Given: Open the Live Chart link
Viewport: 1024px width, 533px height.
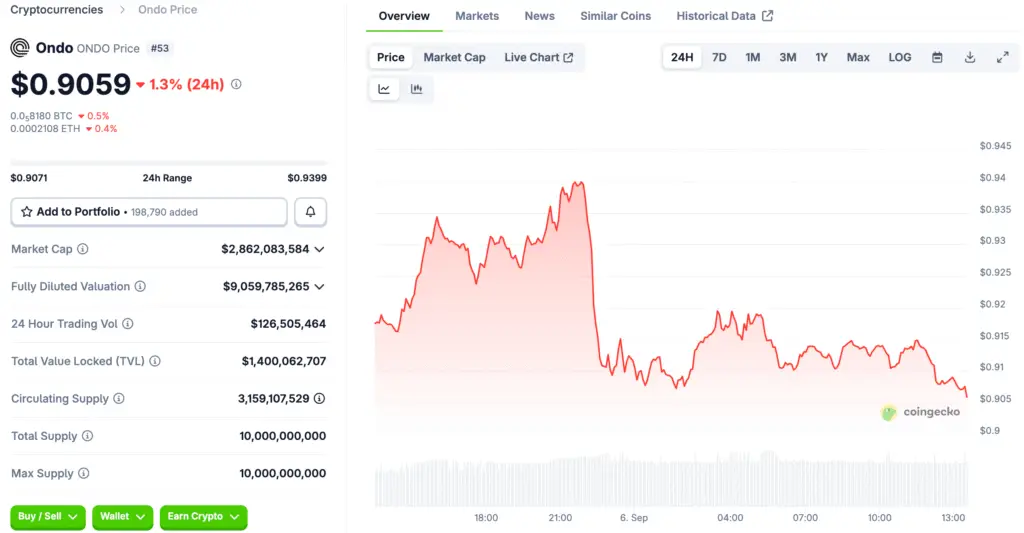Looking at the screenshot, I should [x=538, y=57].
